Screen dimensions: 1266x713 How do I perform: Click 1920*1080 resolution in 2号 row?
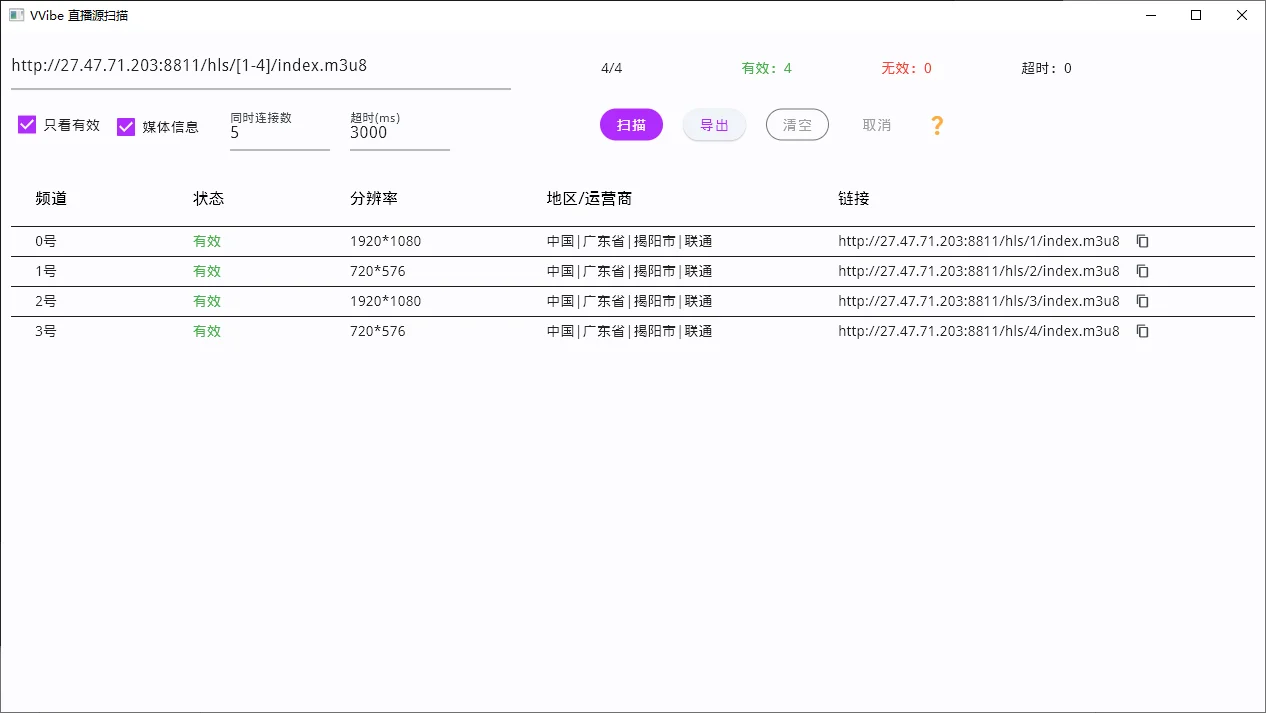click(386, 301)
